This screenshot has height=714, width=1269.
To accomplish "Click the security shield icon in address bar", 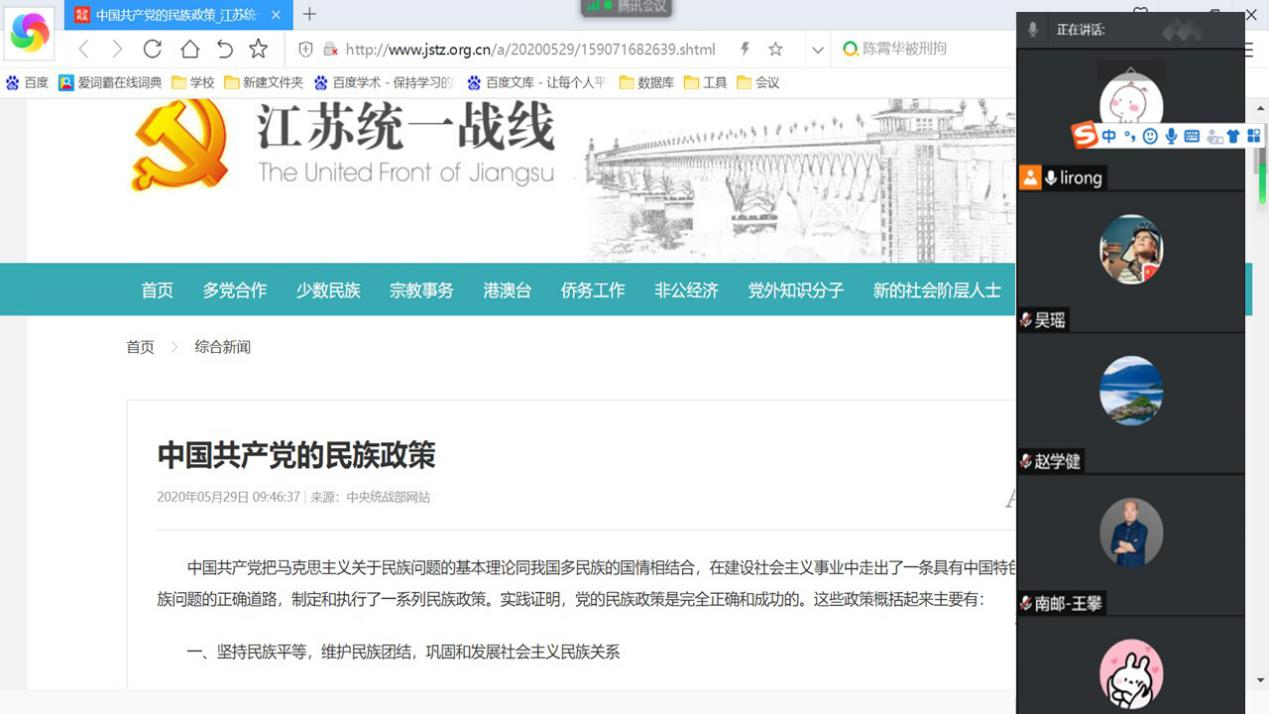I will [x=306, y=49].
